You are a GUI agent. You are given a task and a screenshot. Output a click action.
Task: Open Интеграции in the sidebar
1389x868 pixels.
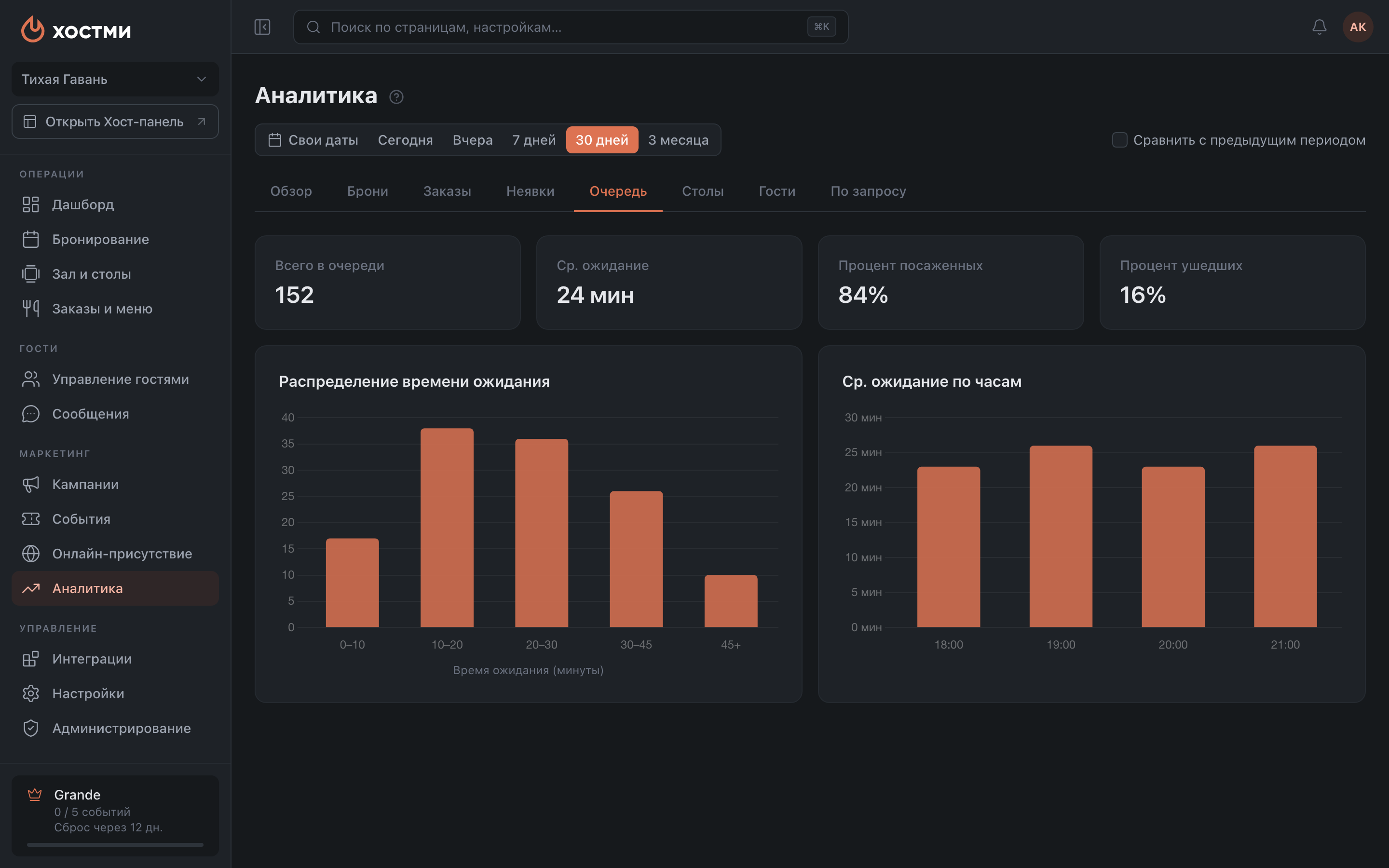tap(115, 658)
